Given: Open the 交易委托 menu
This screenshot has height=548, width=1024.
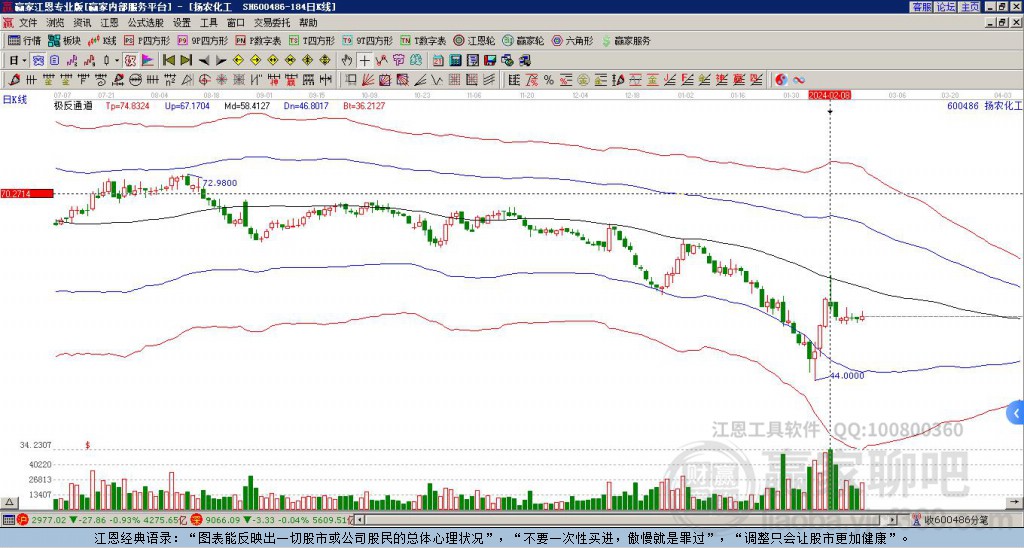Looking at the screenshot, I should point(272,23).
